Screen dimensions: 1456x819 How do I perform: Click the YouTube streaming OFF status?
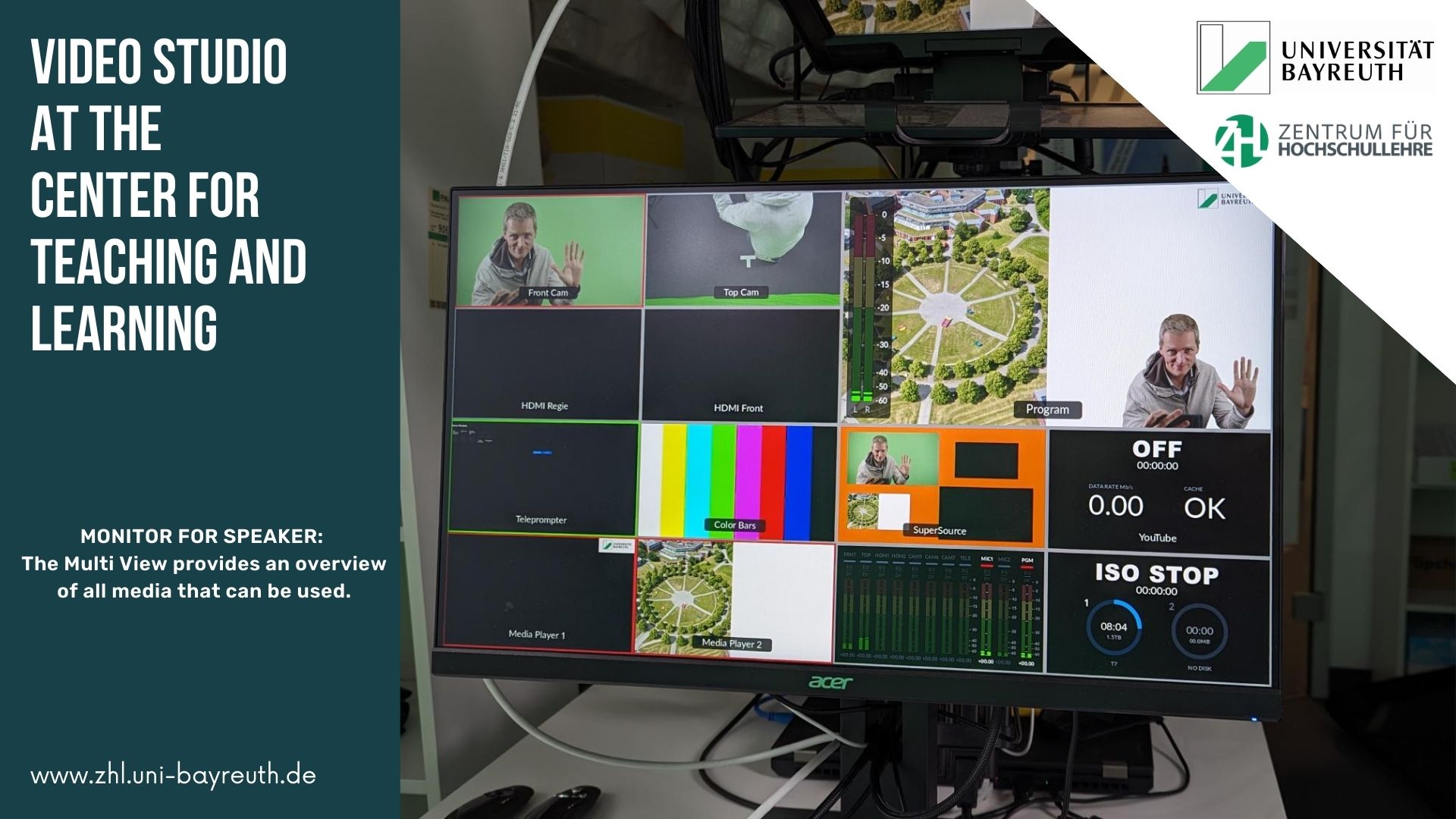click(x=1156, y=450)
